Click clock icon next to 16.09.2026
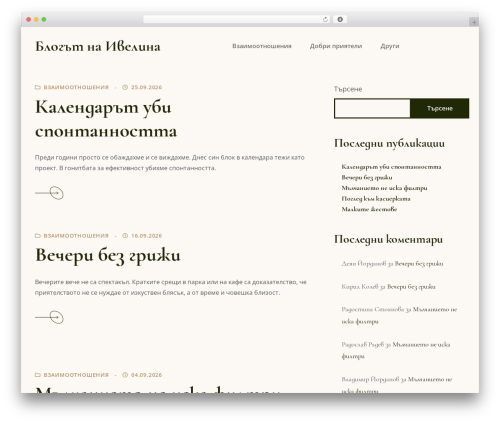The height and width of the screenshot is (423, 500). pyautogui.click(x=125, y=236)
